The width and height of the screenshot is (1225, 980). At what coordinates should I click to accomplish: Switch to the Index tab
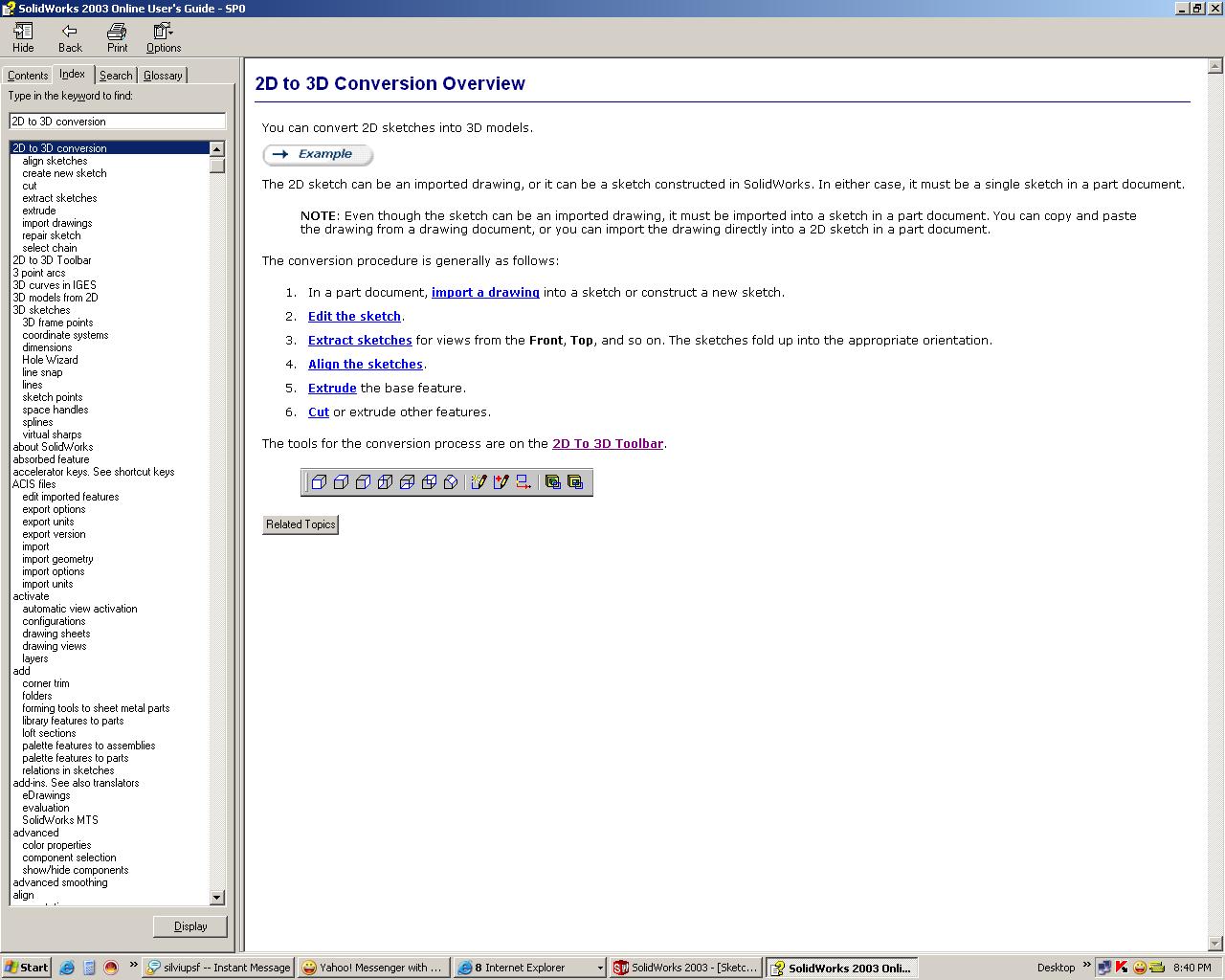coord(72,74)
